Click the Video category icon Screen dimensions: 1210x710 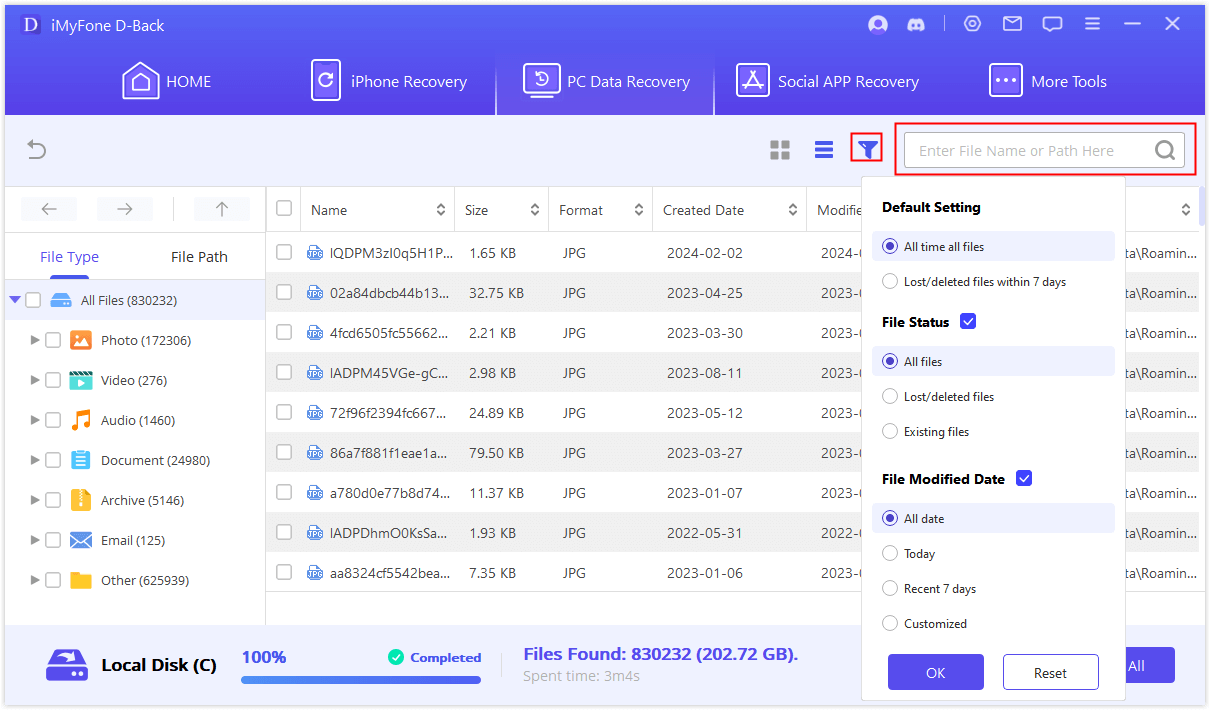(x=81, y=380)
